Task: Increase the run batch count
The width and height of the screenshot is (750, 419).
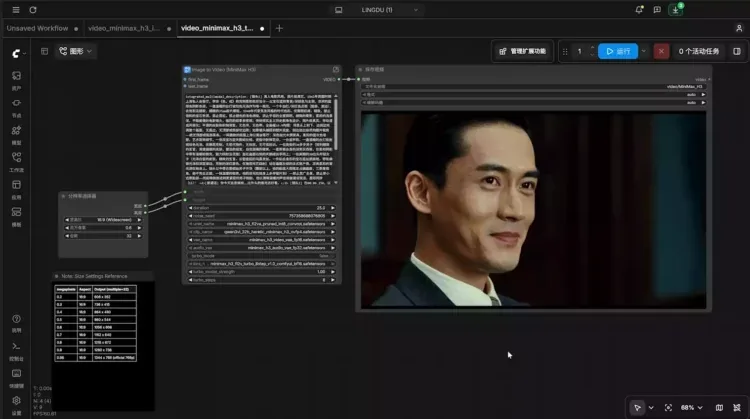Action: (592, 48)
